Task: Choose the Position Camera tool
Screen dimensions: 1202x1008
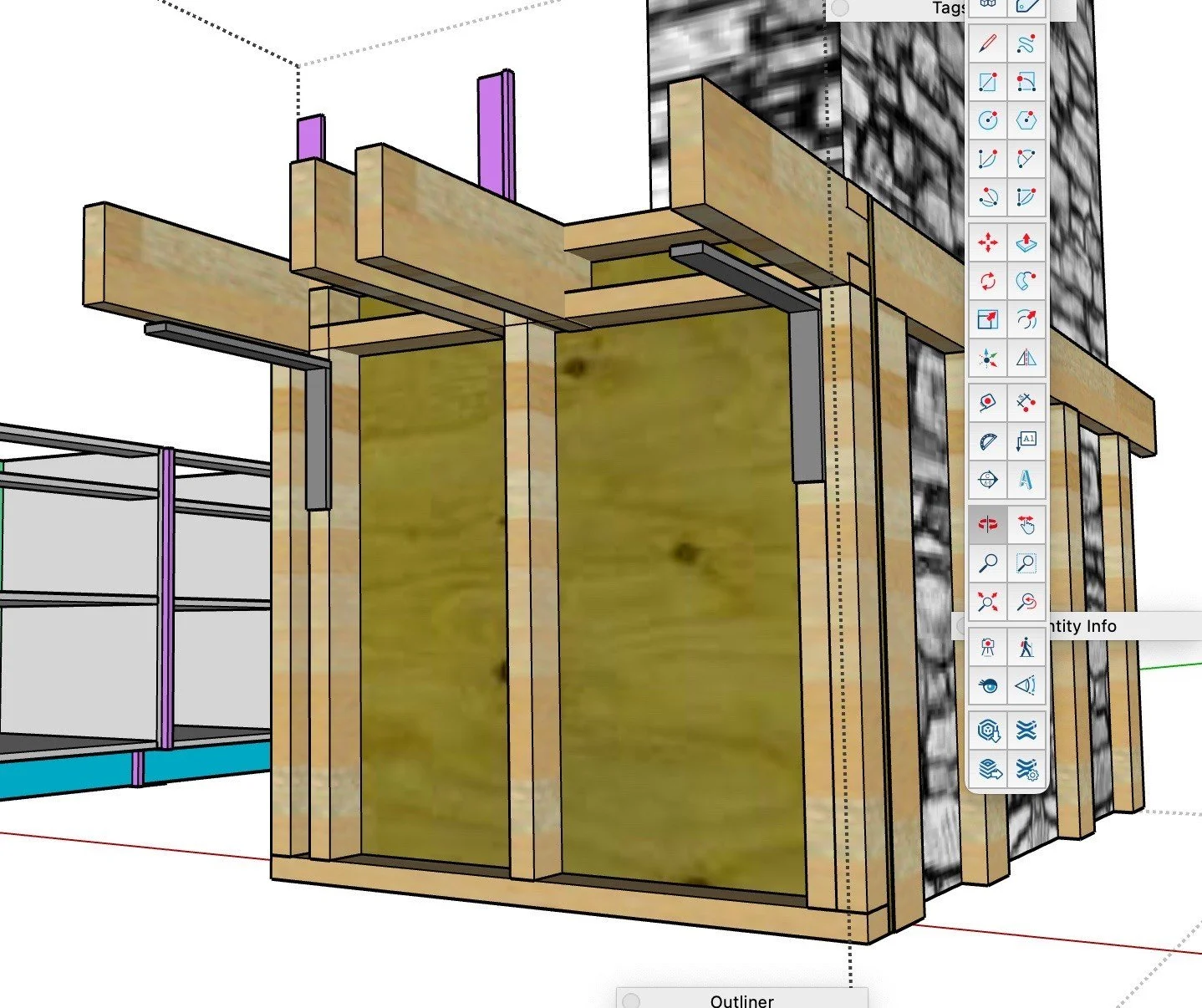Action: pos(988,647)
